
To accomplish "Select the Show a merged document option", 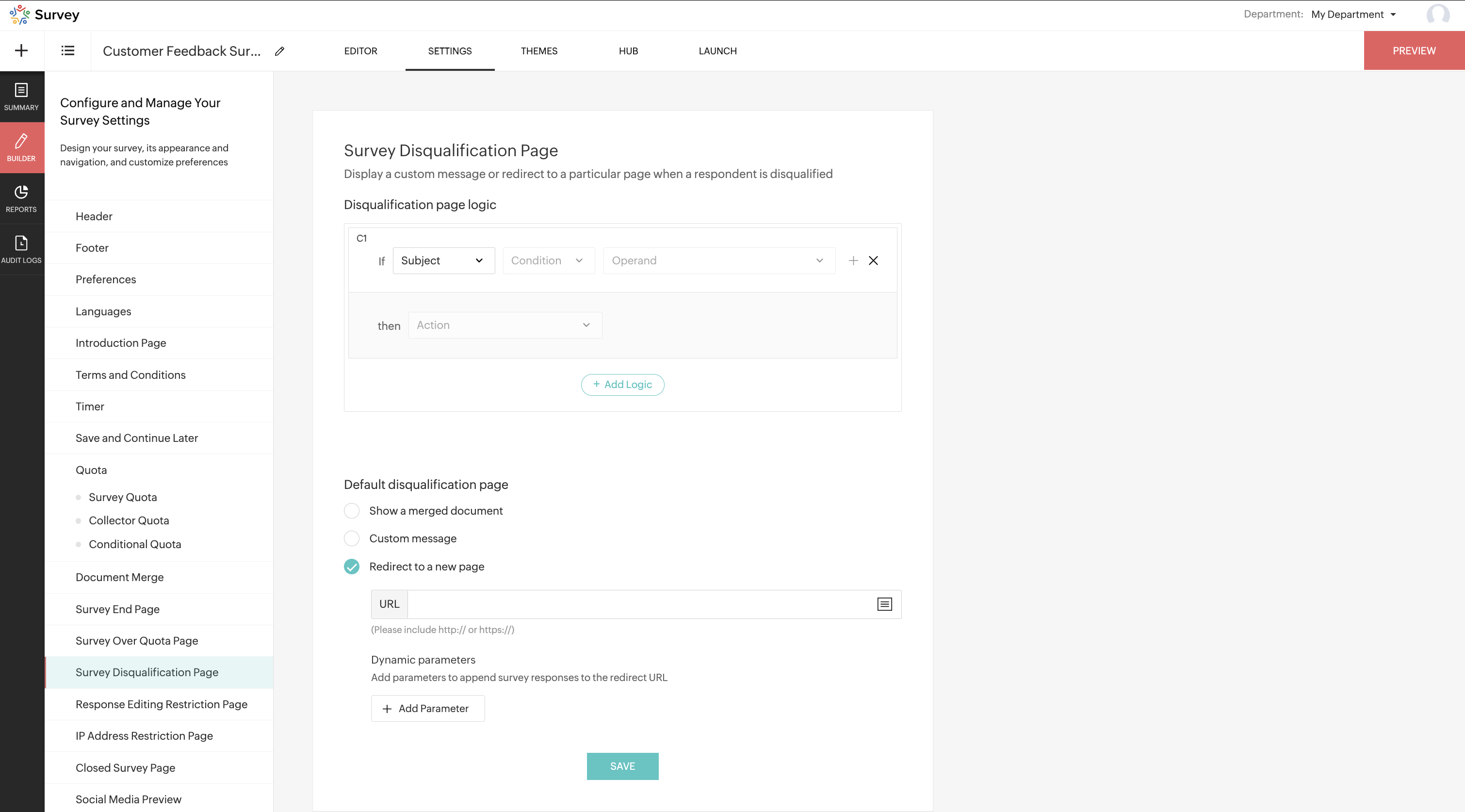I will (x=352, y=511).
